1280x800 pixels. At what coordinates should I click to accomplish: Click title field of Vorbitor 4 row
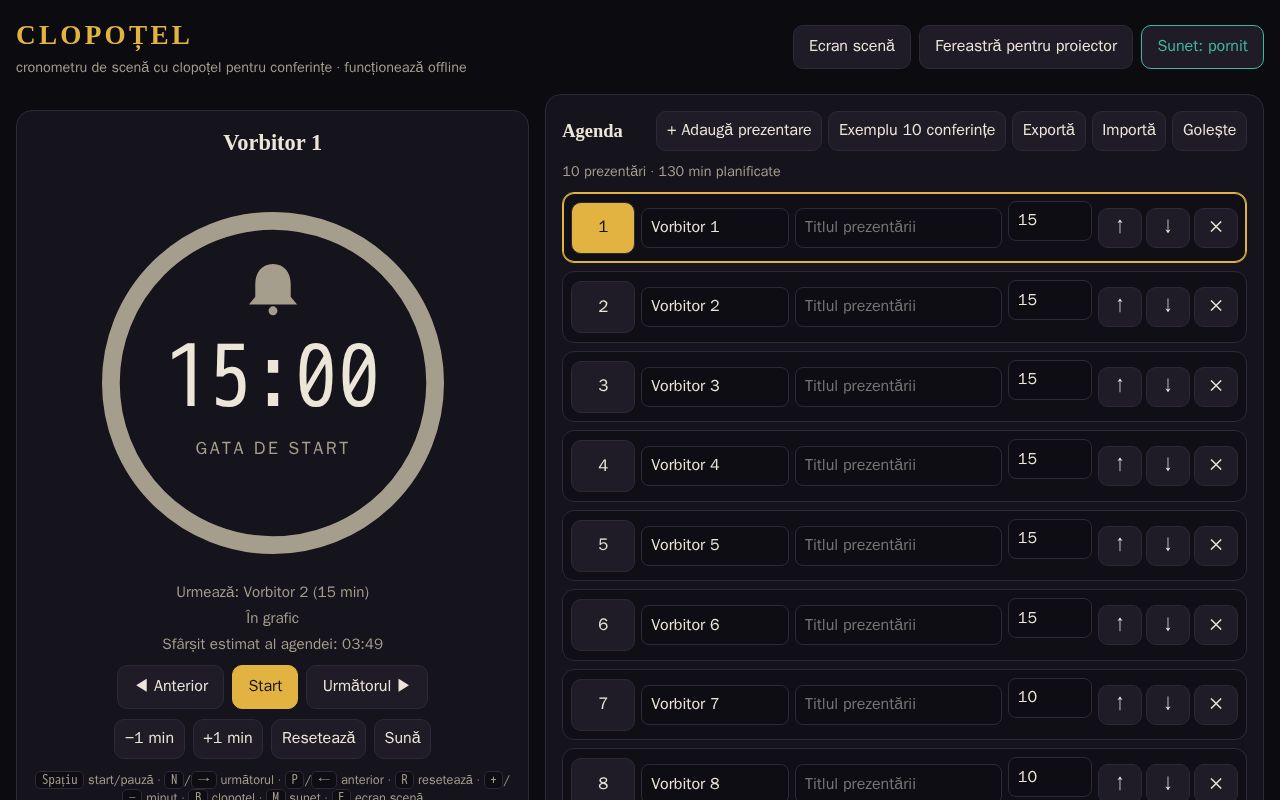point(898,466)
